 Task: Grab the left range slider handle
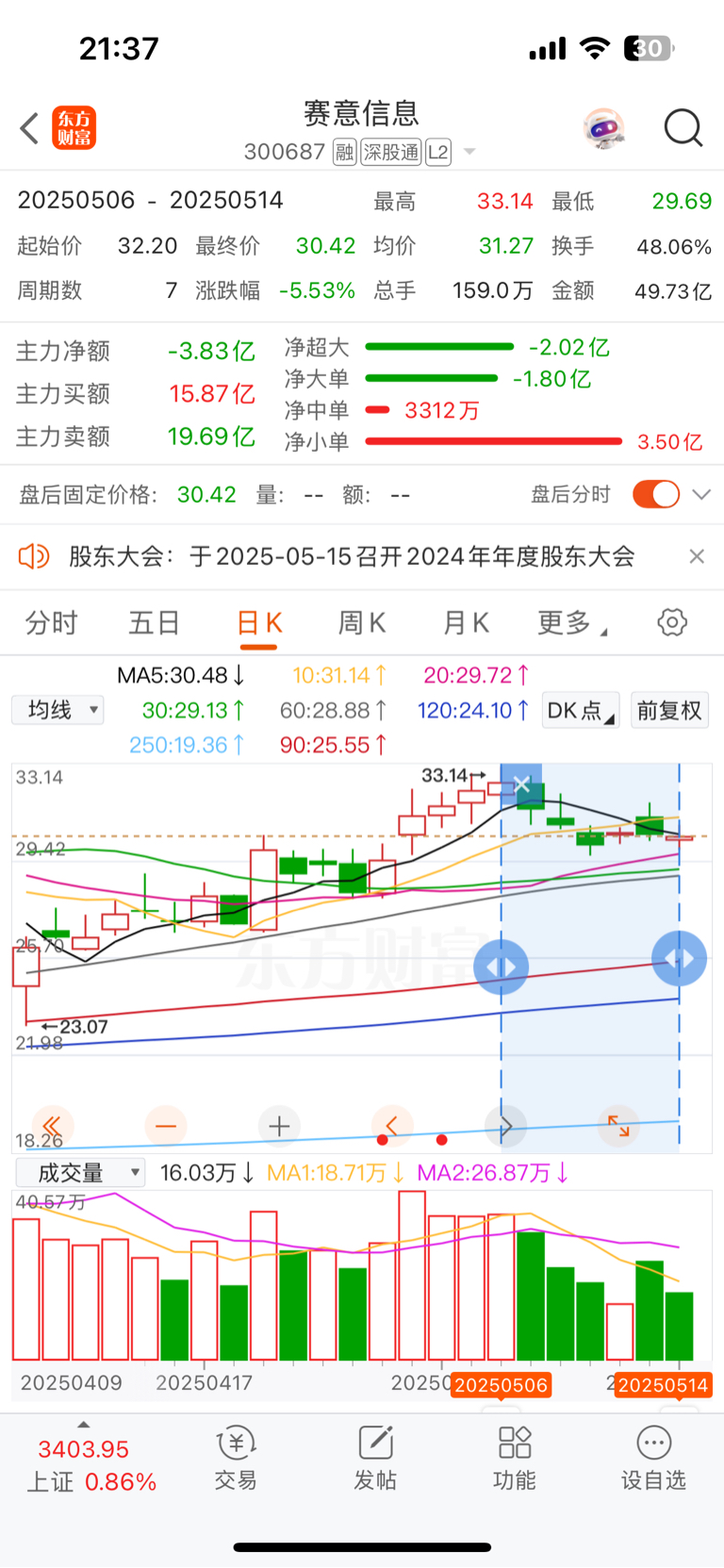(x=501, y=967)
